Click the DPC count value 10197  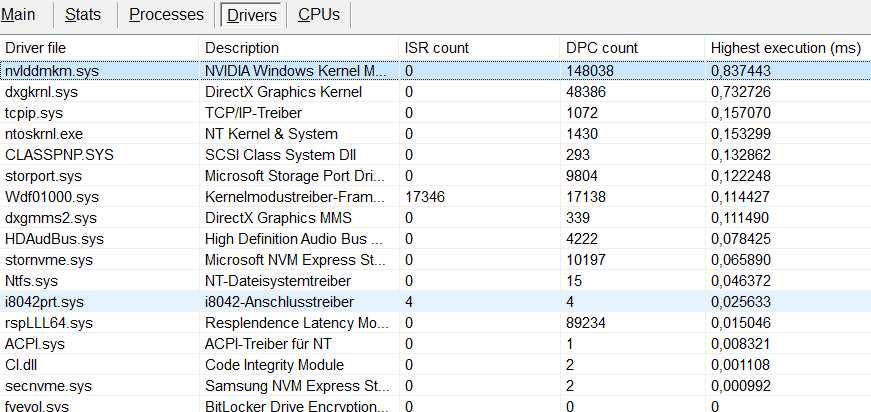(586, 260)
